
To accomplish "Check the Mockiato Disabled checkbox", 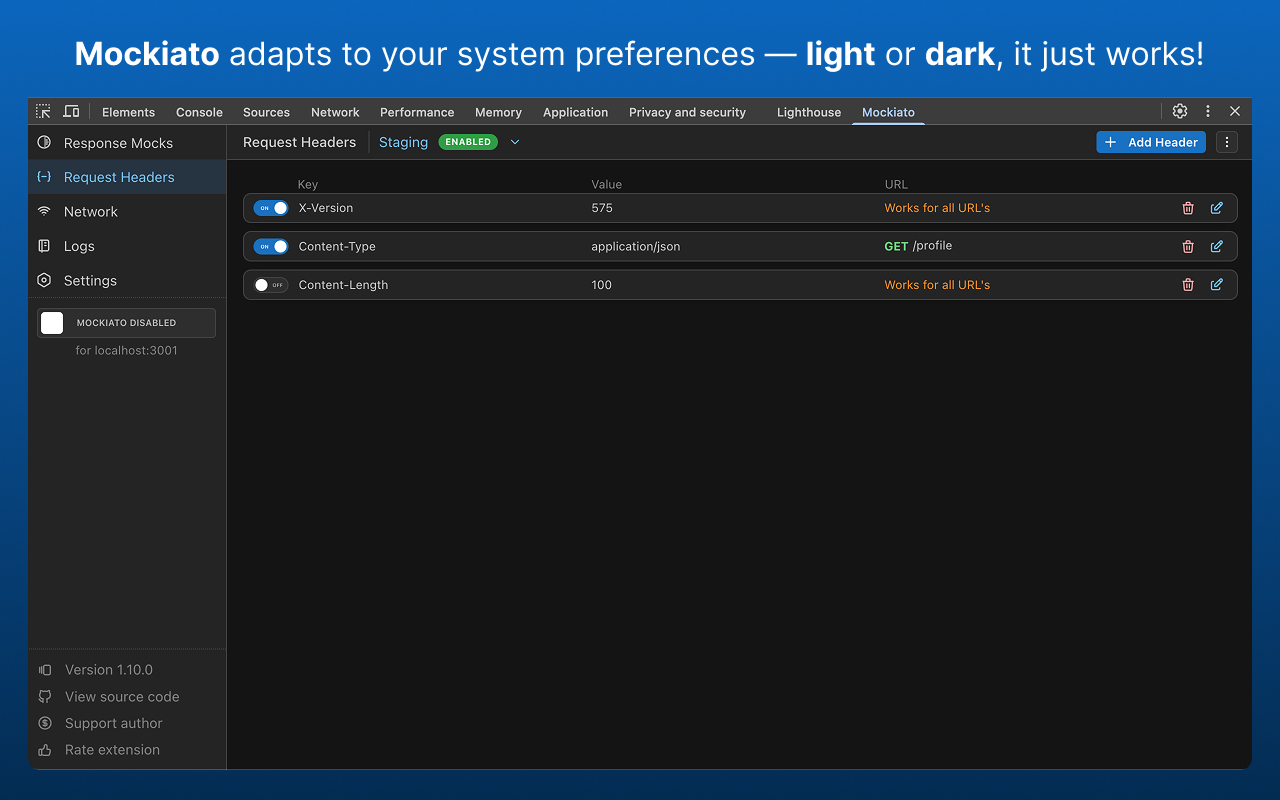I will point(52,322).
